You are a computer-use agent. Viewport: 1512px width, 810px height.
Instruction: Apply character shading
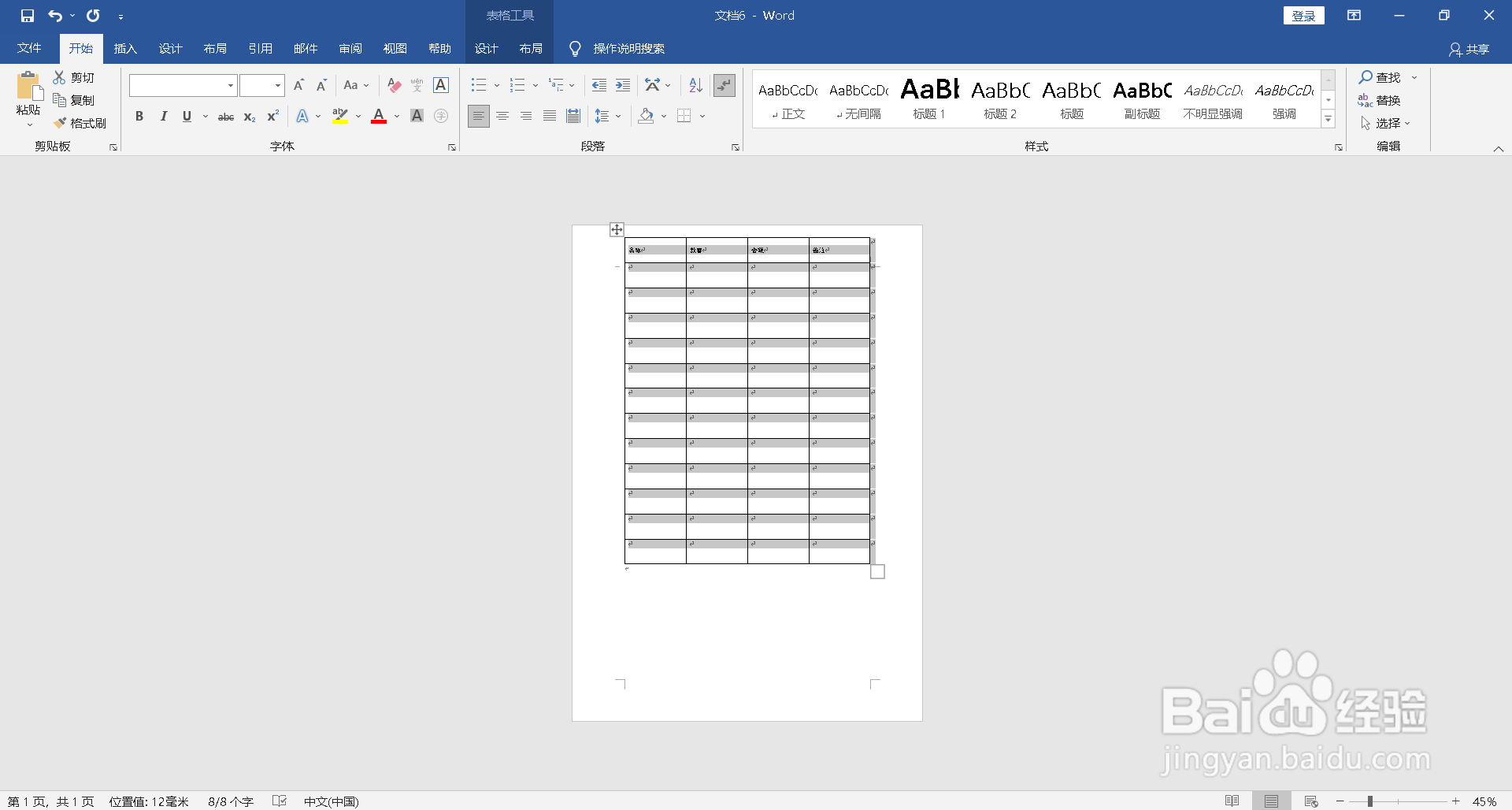click(x=417, y=116)
